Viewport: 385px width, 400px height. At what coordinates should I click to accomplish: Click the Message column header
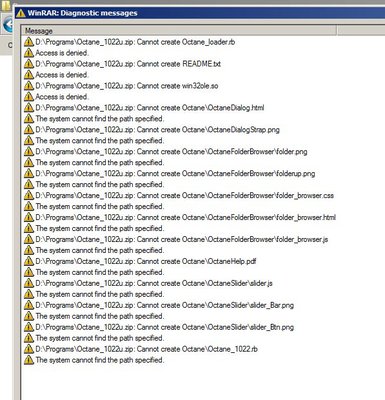[180, 31]
